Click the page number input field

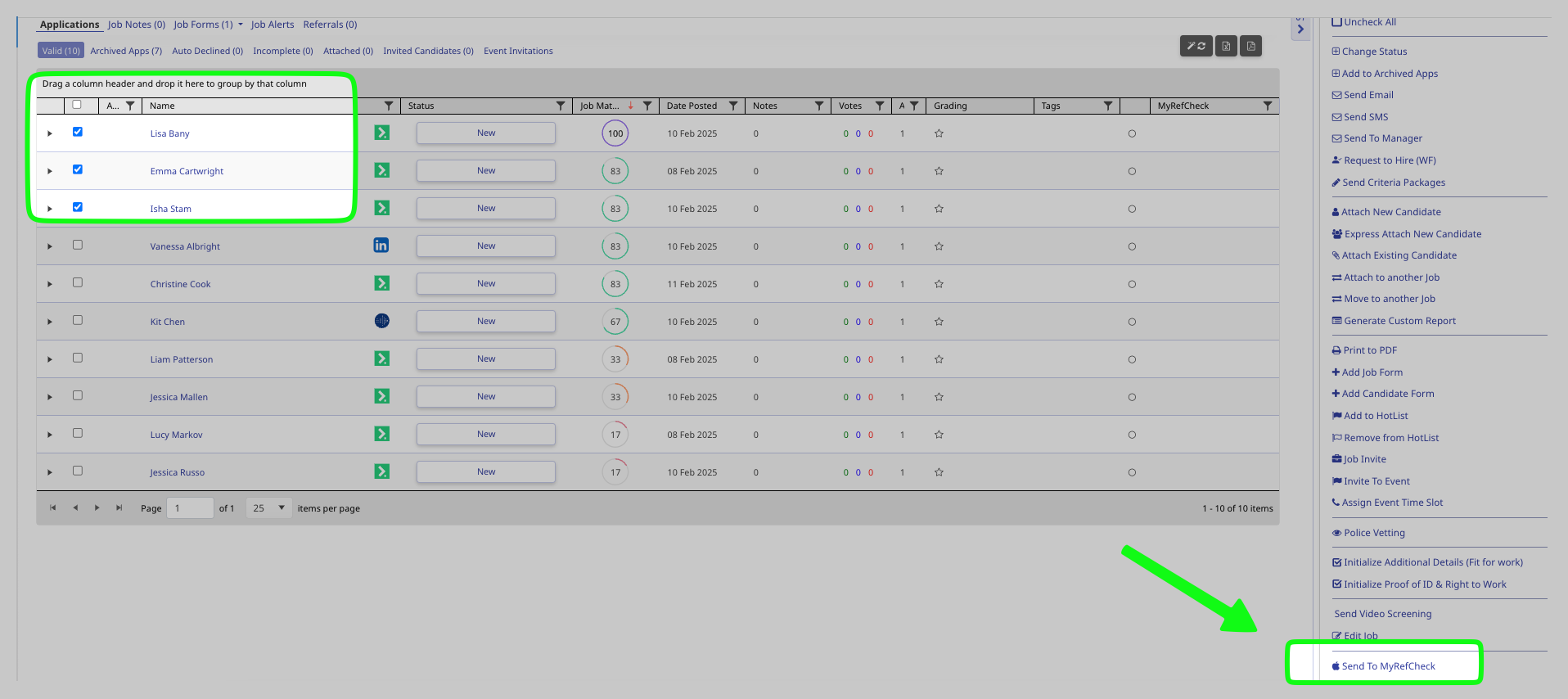tap(190, 508)
